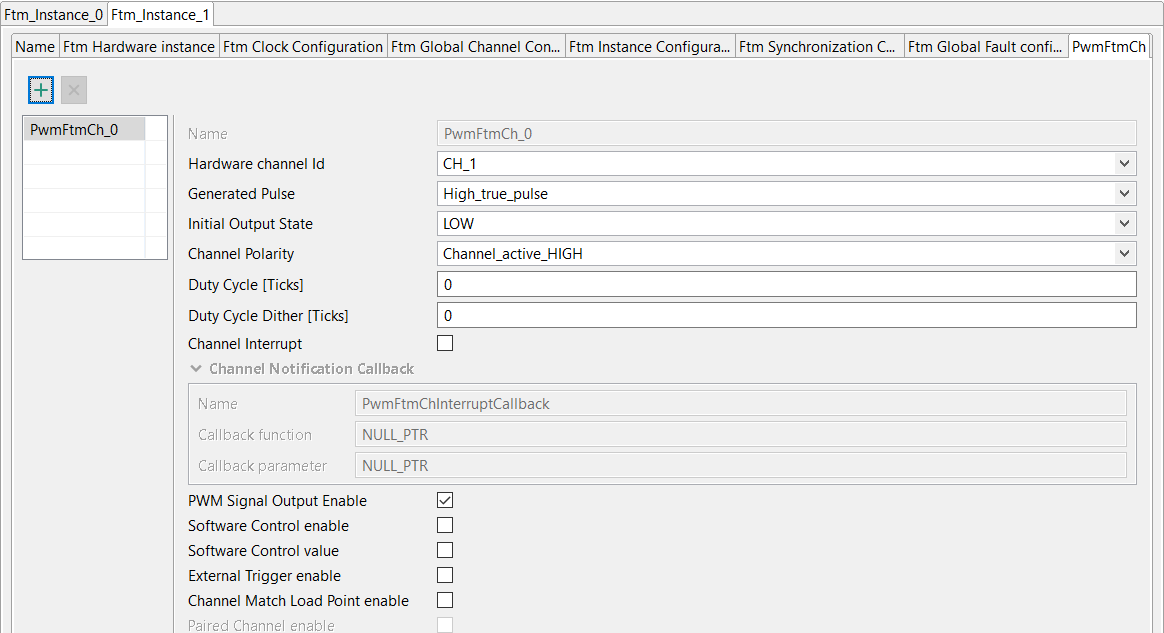Open the Ftm Global Fault configuration tab
The width and height of the screenshot is (1164, 633).
pyautogui.click(x=984, y=46)
